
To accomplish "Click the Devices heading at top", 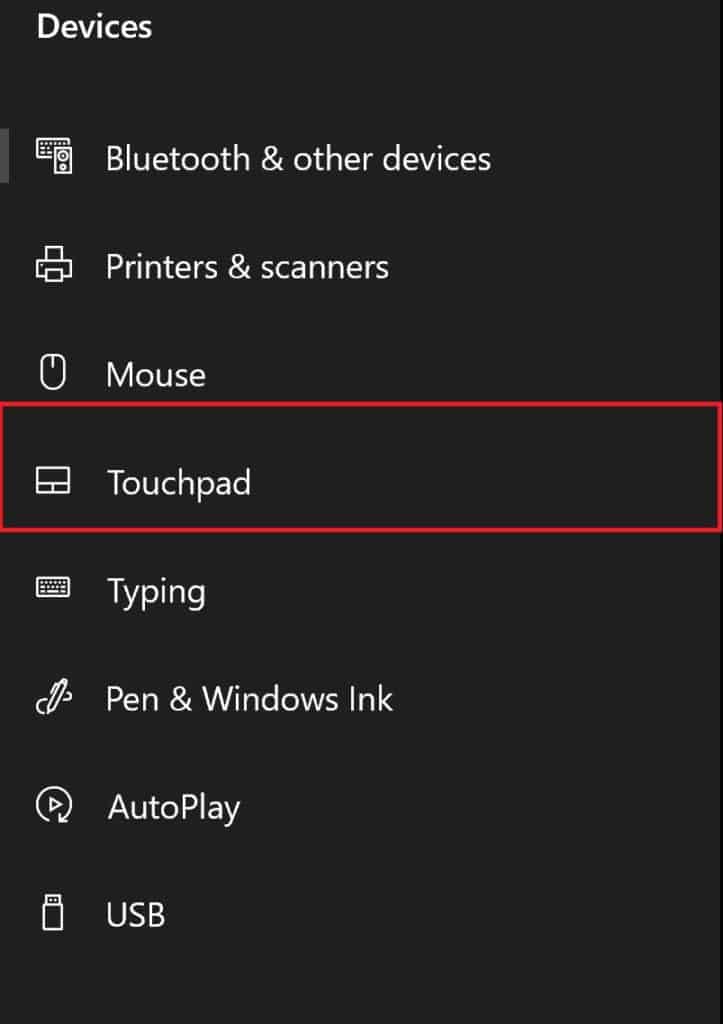I will coord(95,27).
